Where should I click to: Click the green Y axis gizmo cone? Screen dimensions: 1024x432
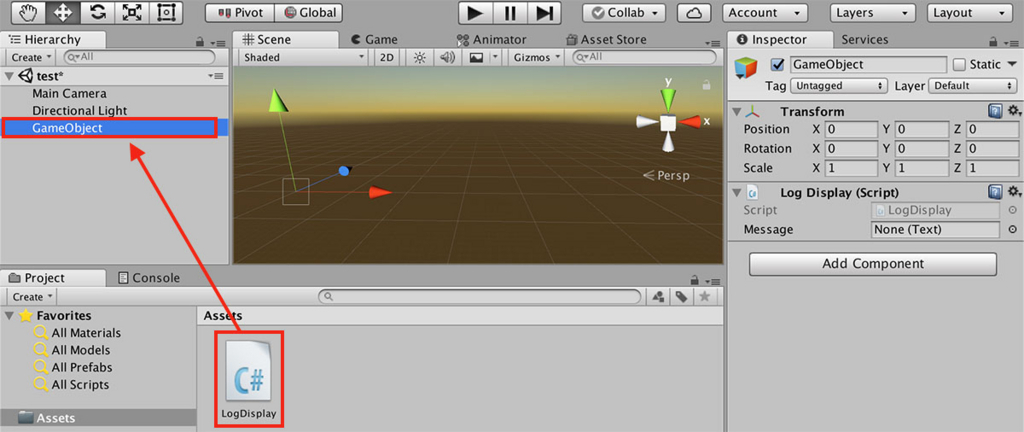pos(667,99)
